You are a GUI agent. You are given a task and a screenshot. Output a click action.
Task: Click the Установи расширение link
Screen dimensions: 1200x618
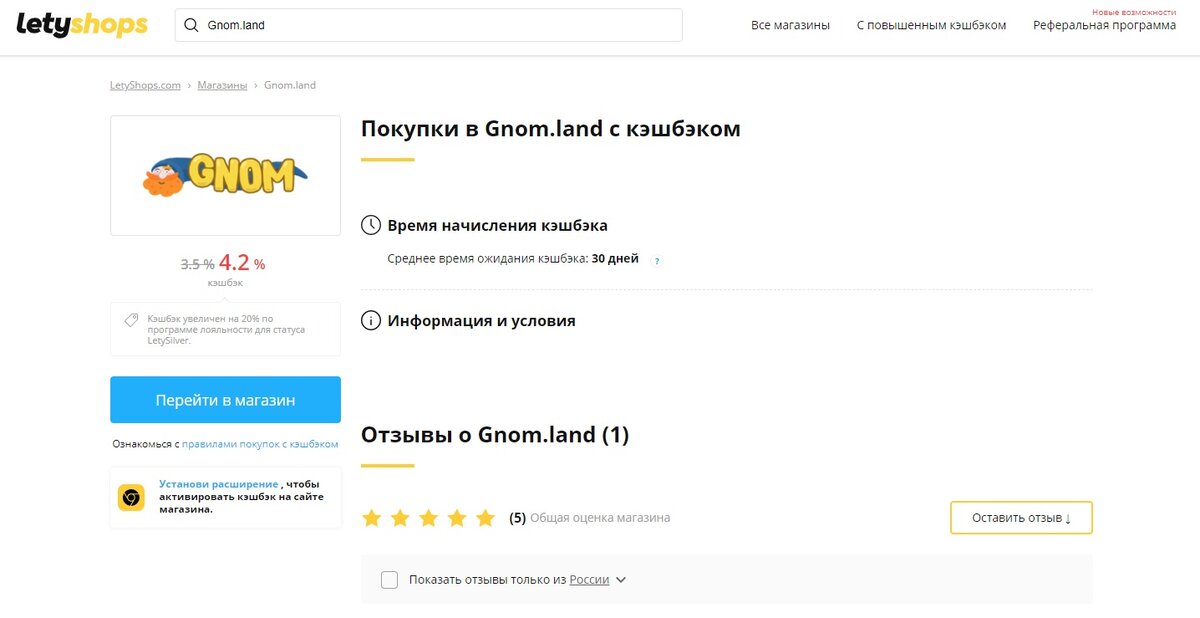(x=218, y=484)
